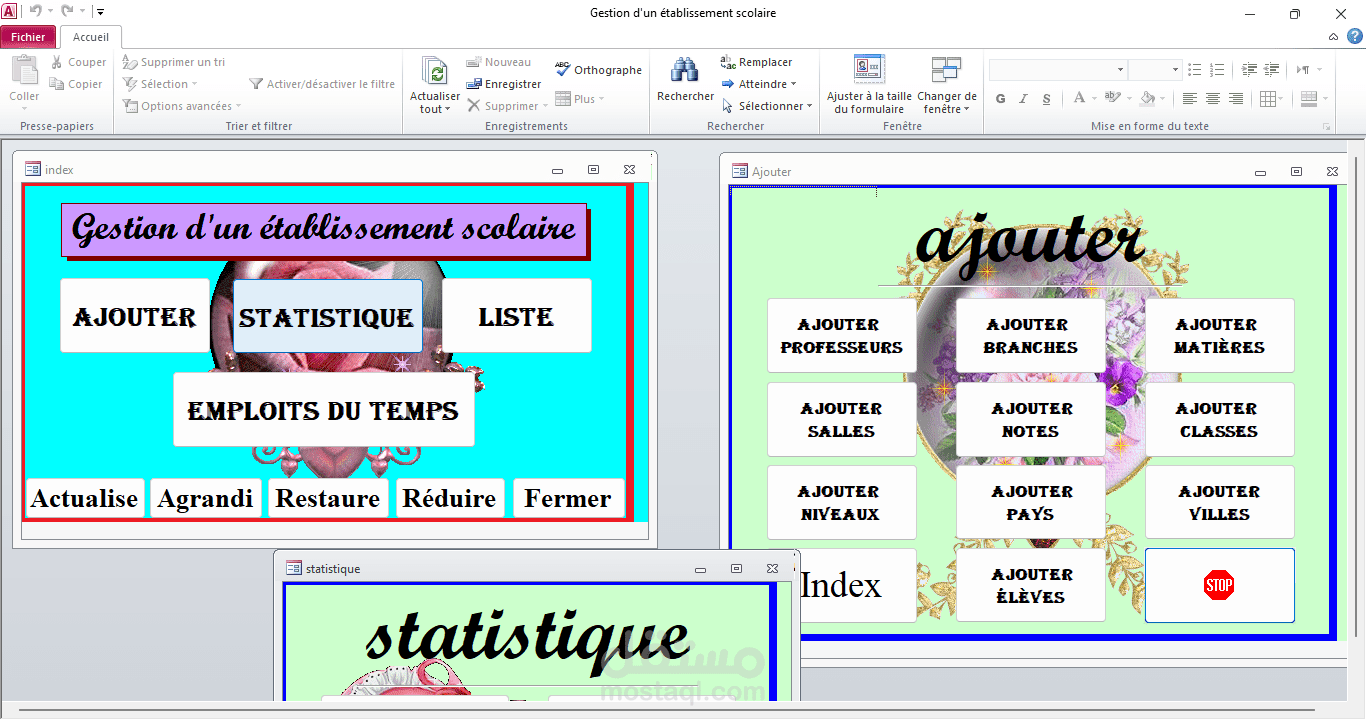The image size is (1366, 720).
Task: Open the font name combo box
Action: (x=1120, y=70)
